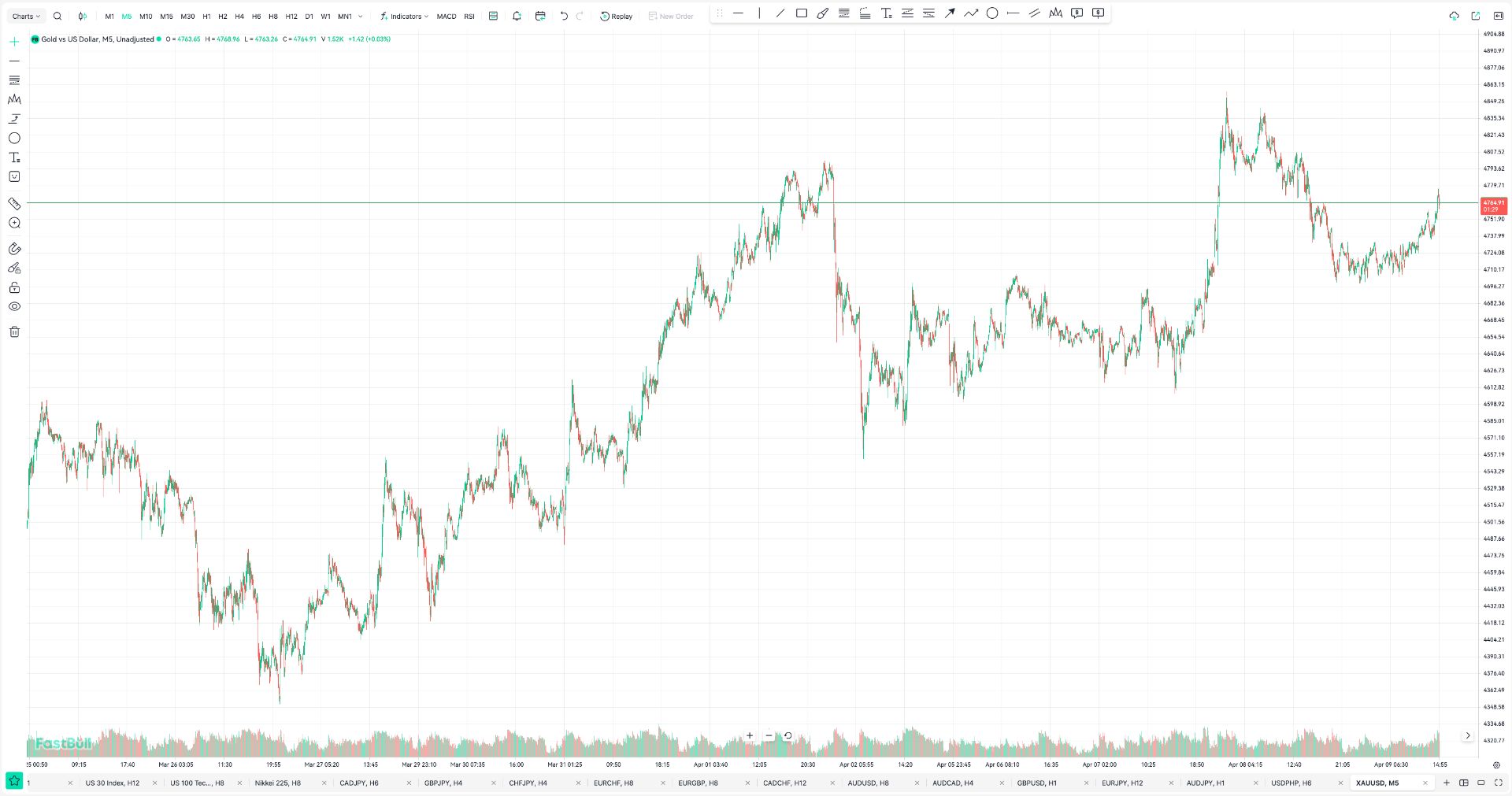Switch to the US 30 Index, H12 tab
The height and width of the screenshot is (796, 1512).
(x=112, y=783)
